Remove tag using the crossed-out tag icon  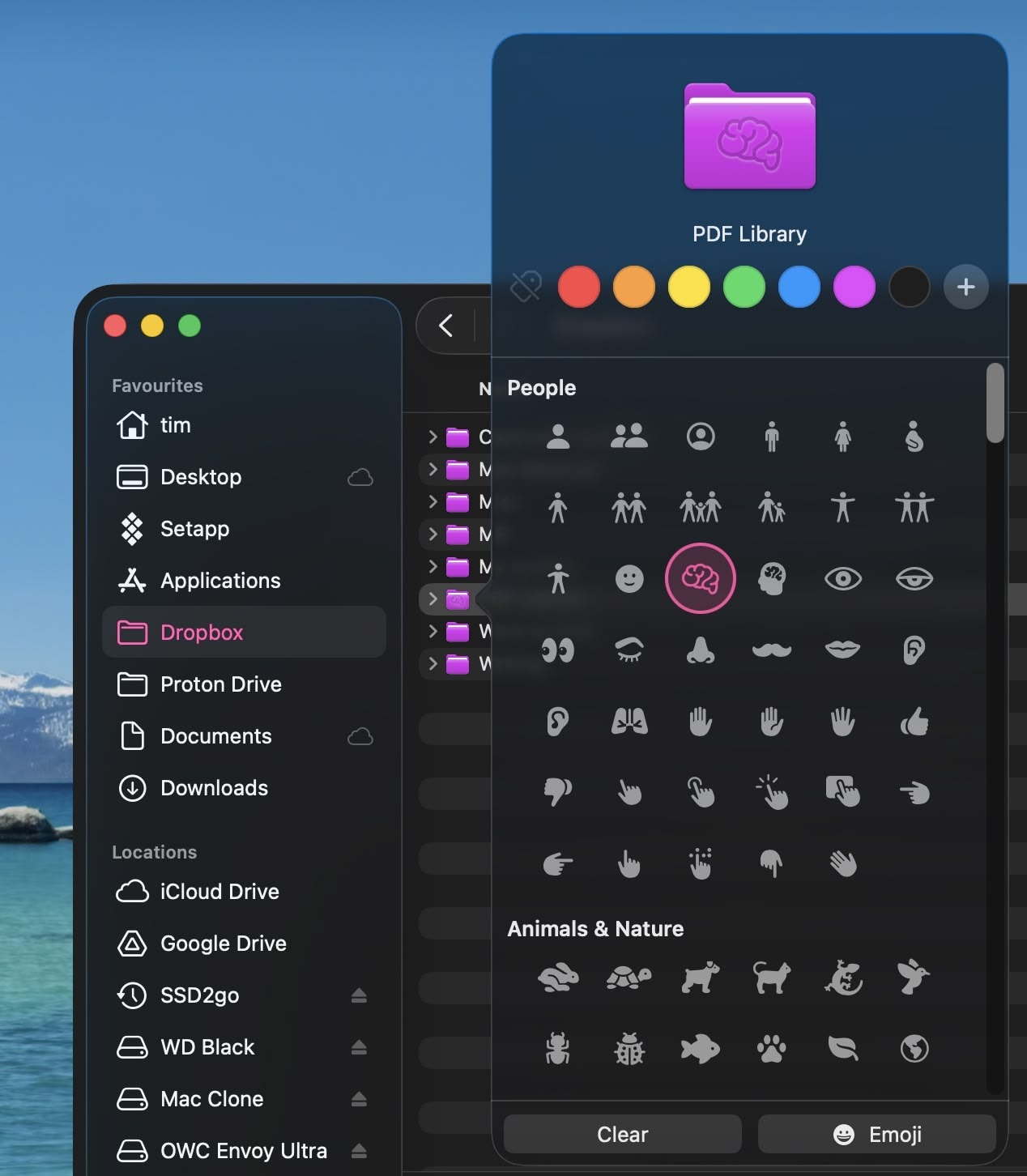526,287
